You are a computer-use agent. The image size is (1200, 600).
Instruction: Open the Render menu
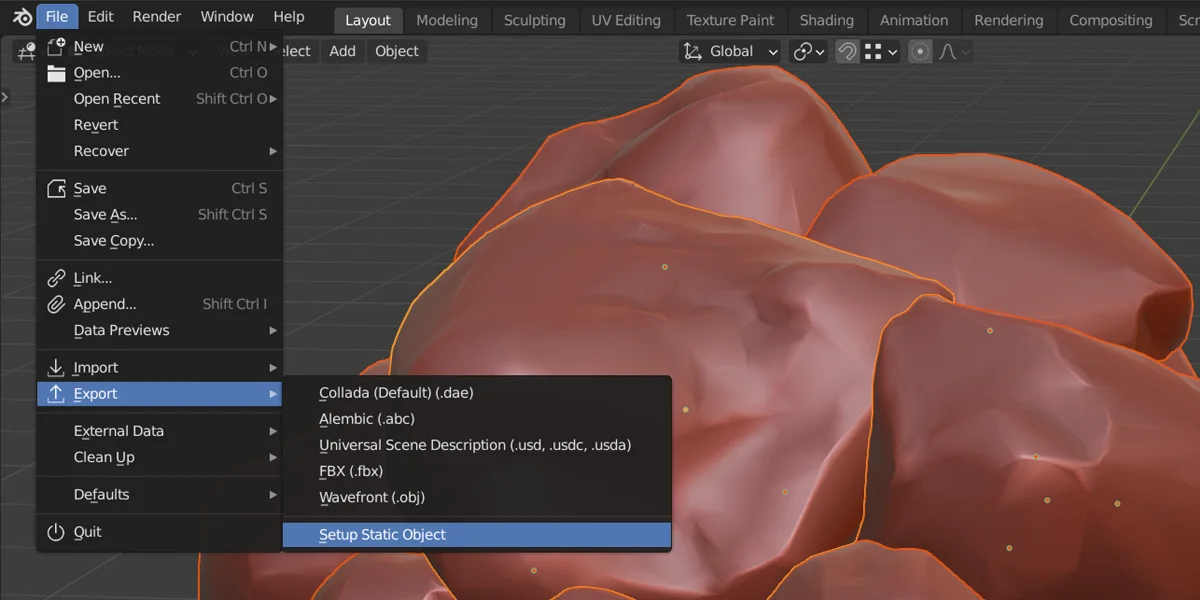(156, 16)
